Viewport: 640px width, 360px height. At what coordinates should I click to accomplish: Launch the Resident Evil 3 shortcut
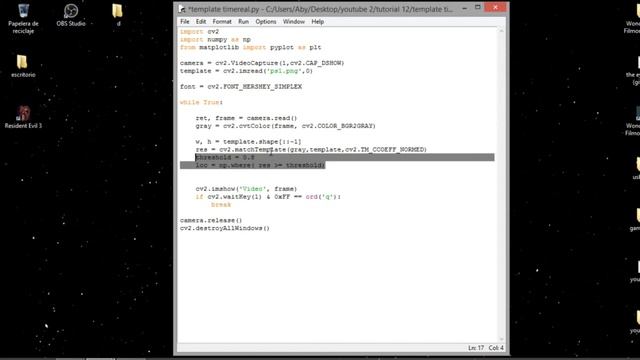[23, 117]
